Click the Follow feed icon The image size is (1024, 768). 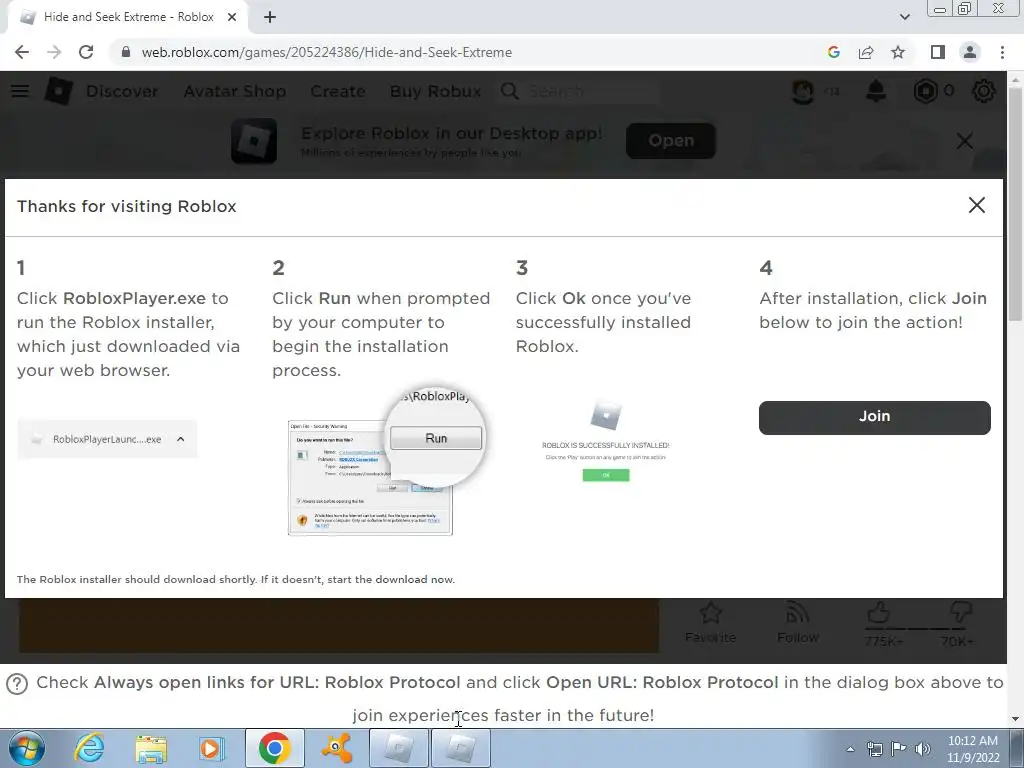(x=797, y=613)
